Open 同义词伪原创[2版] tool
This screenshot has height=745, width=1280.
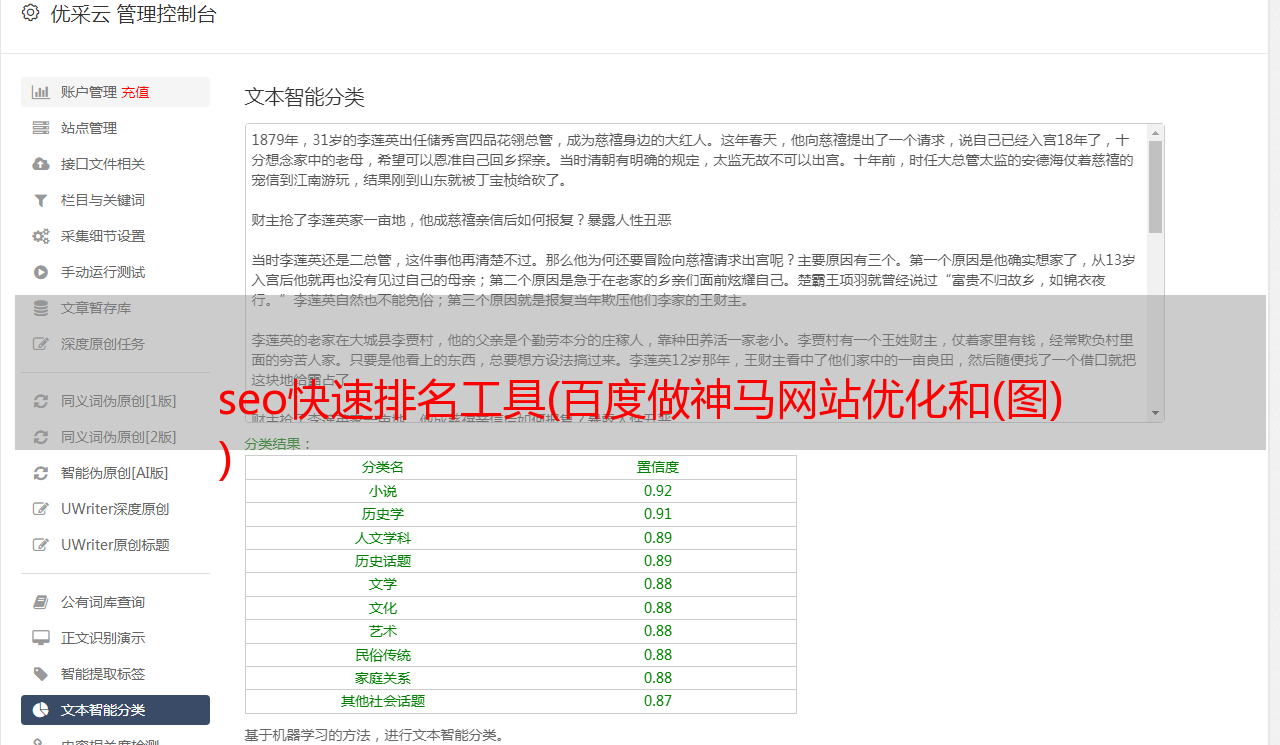115,437
